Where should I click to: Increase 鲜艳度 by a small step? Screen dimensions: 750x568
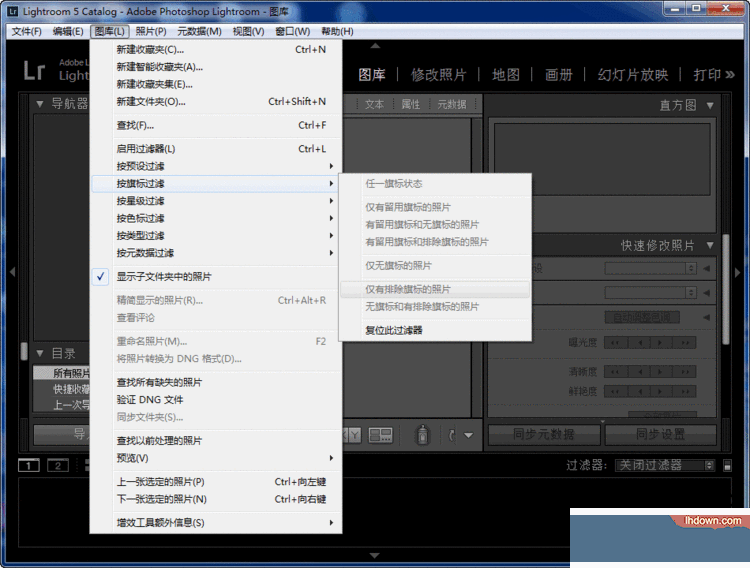click(662, 391)
